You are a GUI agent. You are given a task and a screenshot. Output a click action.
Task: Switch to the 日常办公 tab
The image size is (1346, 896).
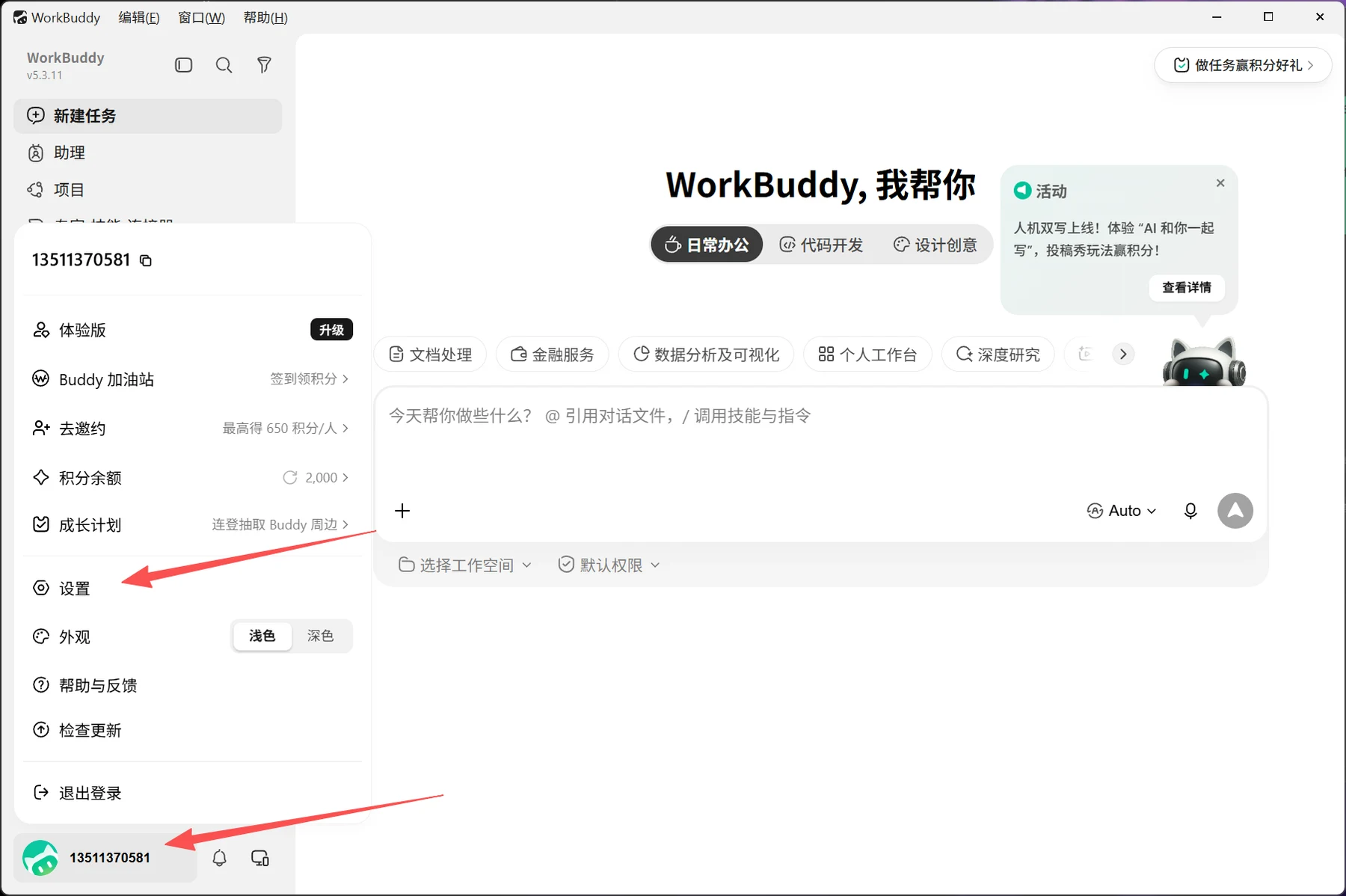click(x=707, y=245)
